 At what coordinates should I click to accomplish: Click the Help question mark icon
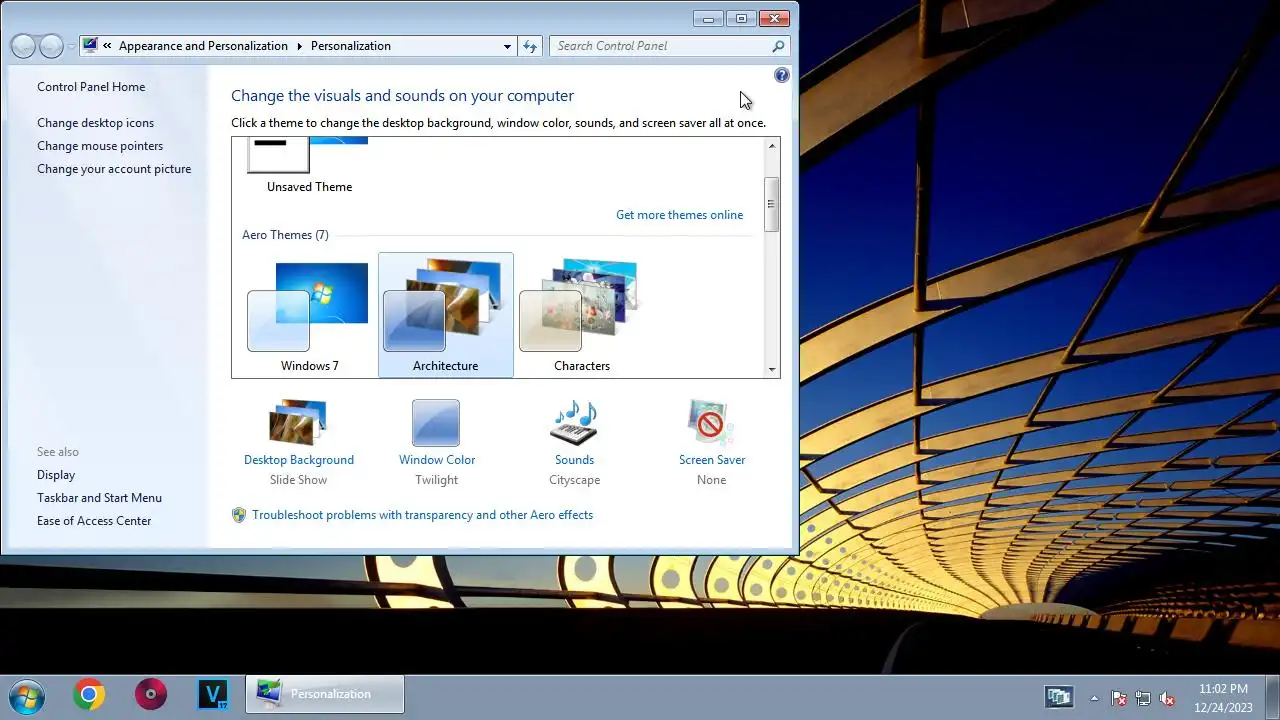tap(782, 75)
